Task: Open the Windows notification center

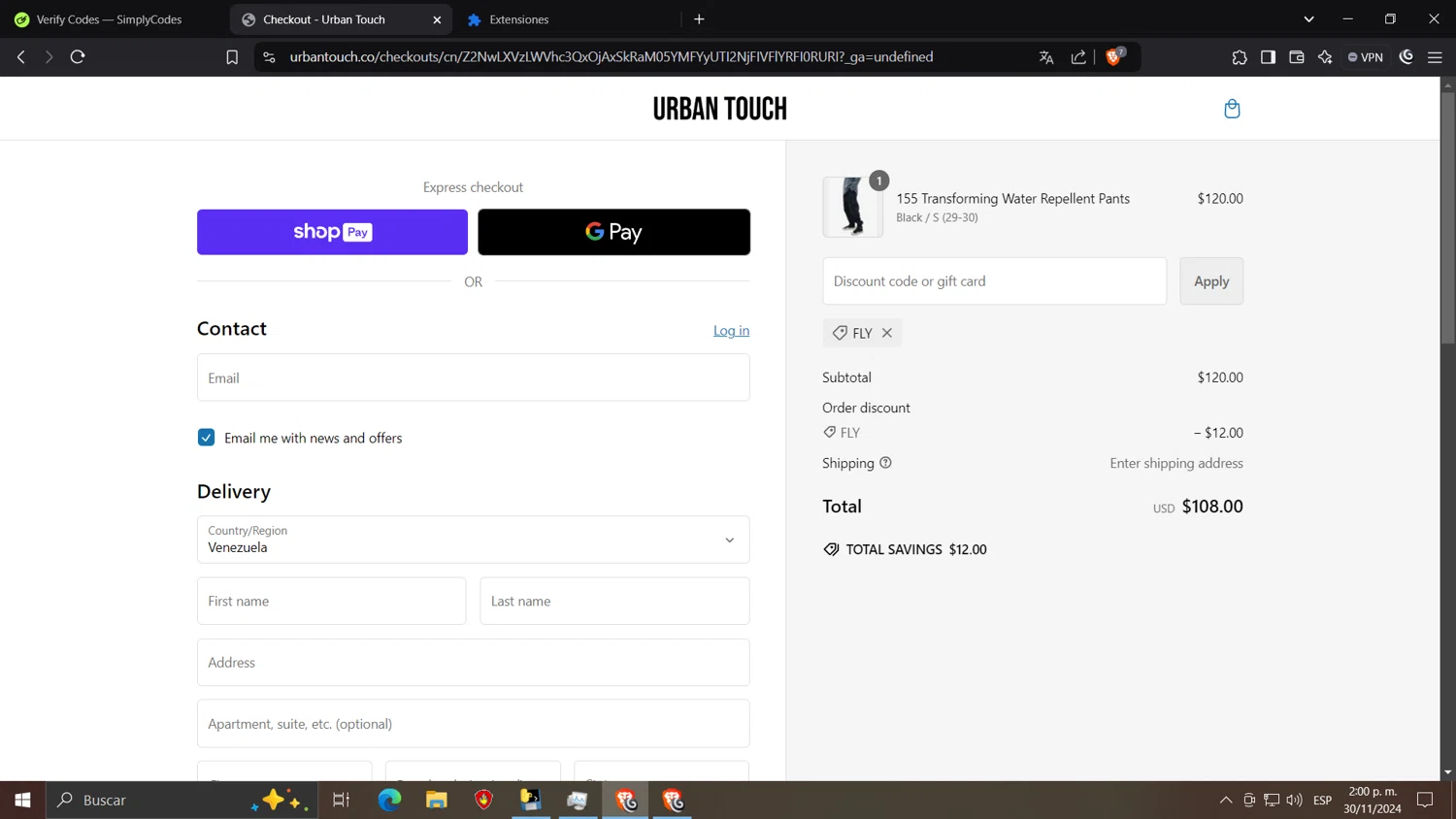Action: (x=1425, y=800)
